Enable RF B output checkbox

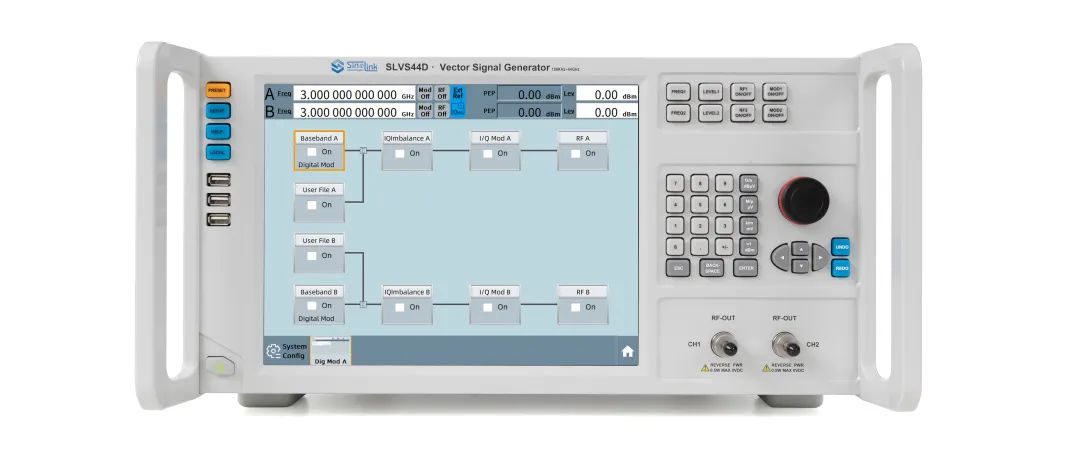point(575,307)
